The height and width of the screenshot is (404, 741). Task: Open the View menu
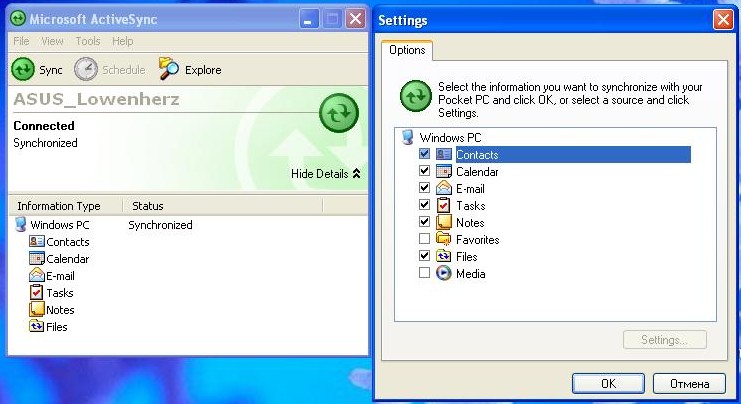[x=52, y=41]
